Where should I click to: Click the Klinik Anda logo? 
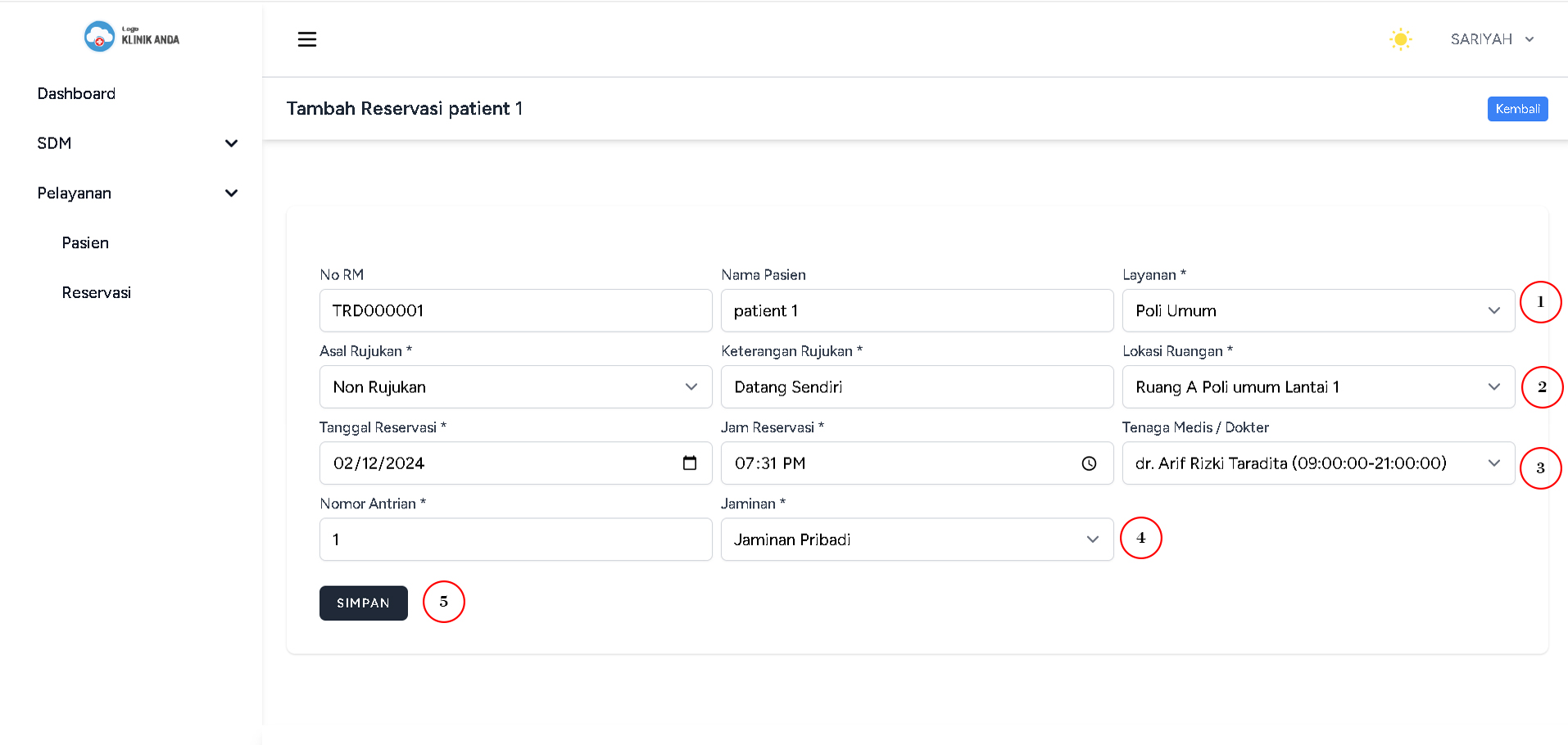131,37
